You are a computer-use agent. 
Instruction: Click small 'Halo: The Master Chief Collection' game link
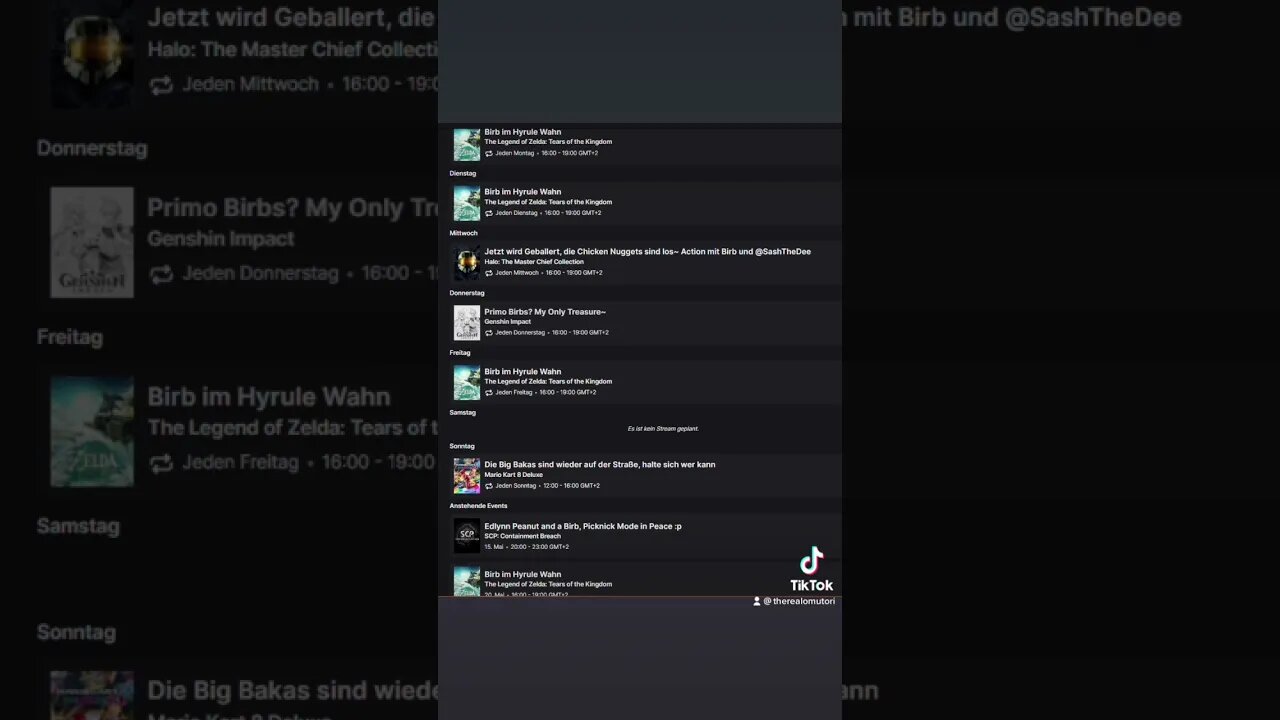(534, 262)
